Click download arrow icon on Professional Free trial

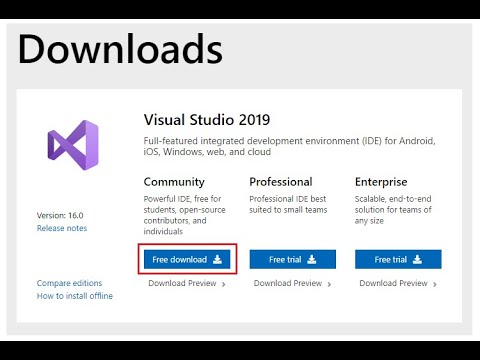[x=312, y=259]
